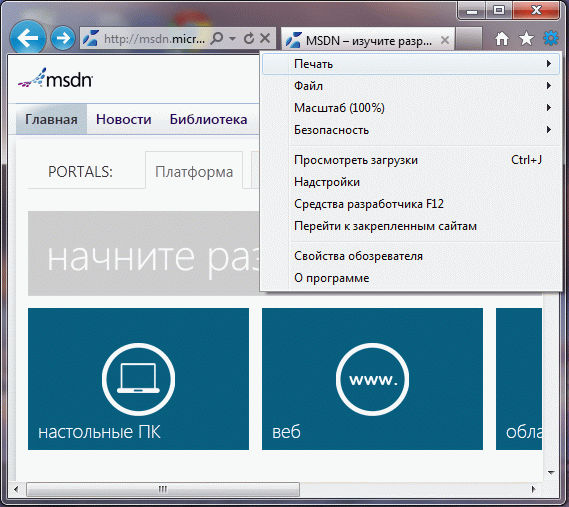The image size is (569, 507).
Task: Click the настольные ПК tile
Action: pyautogui.click(x=138, y=379)
